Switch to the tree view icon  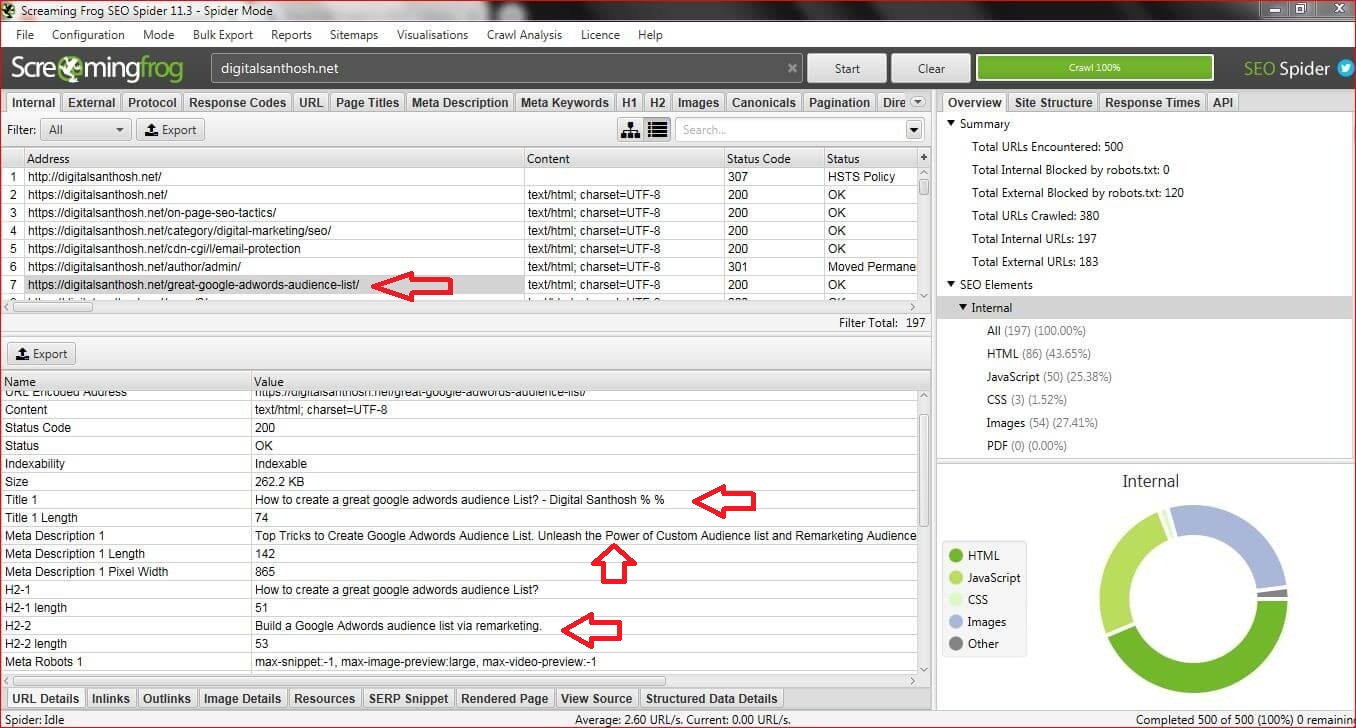point(630,130)
